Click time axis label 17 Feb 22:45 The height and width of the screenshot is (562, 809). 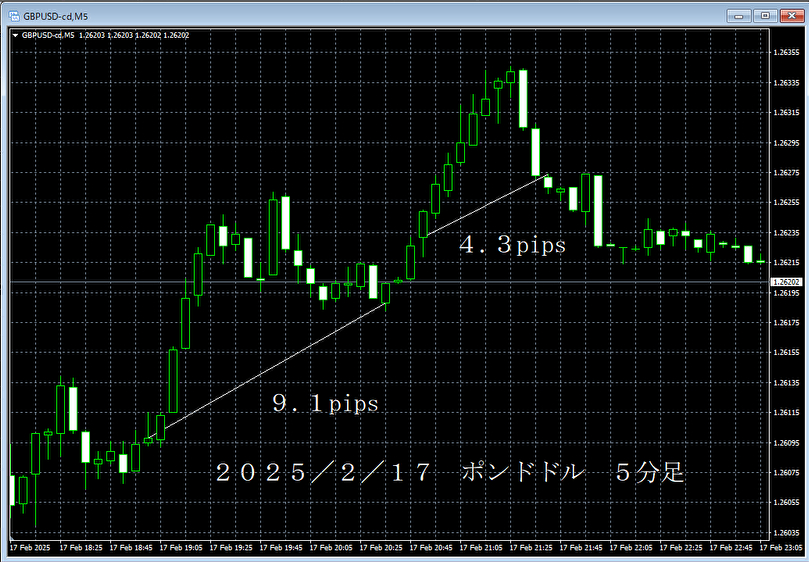point(732,548)
